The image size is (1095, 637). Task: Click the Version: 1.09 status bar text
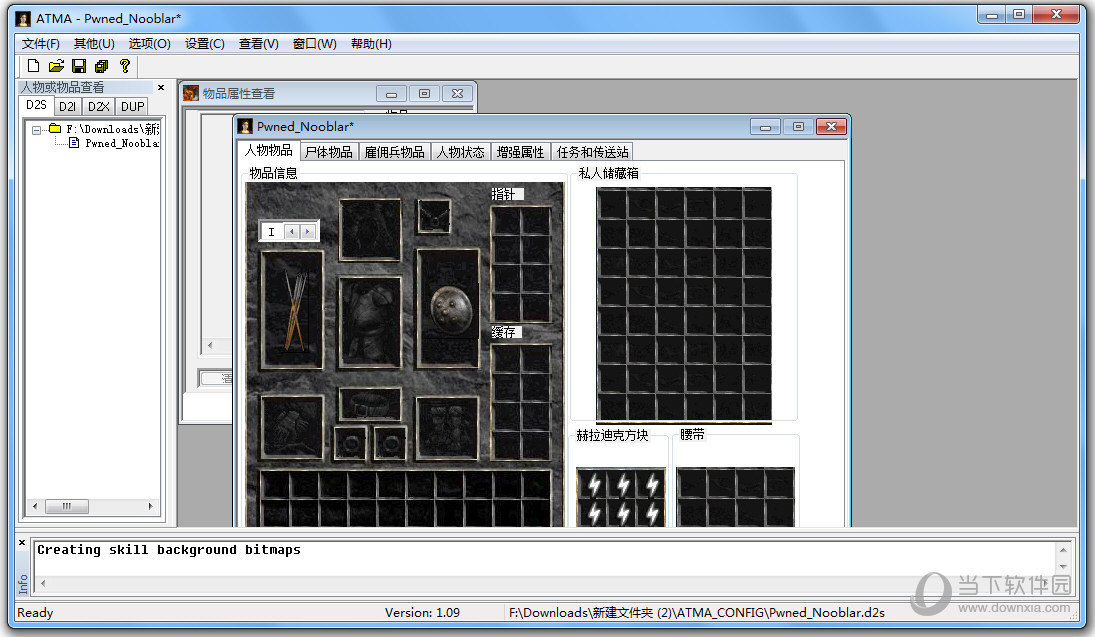[x=422, y=613]
